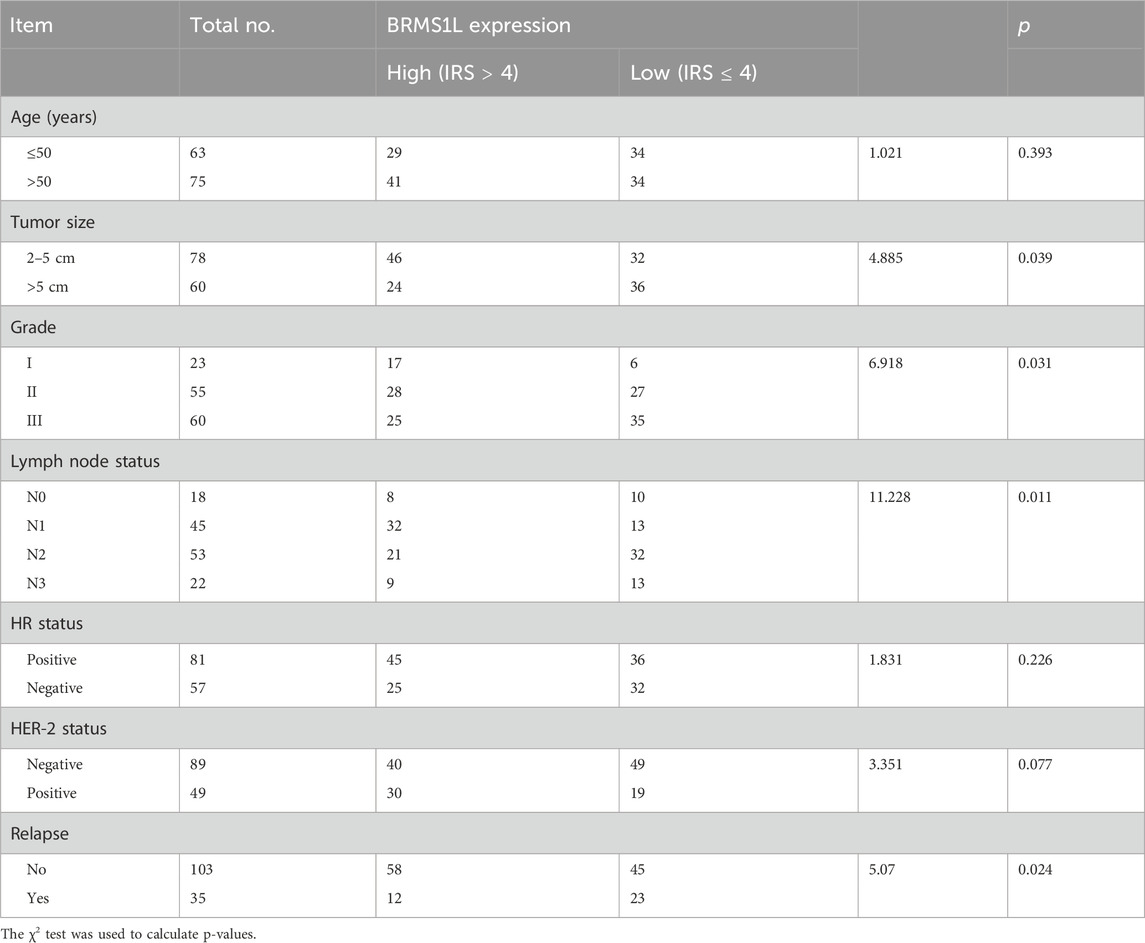Screen dimensions: 1145x943
Task: Select the 103 total for Relapse No
Action: pos(201,869)
